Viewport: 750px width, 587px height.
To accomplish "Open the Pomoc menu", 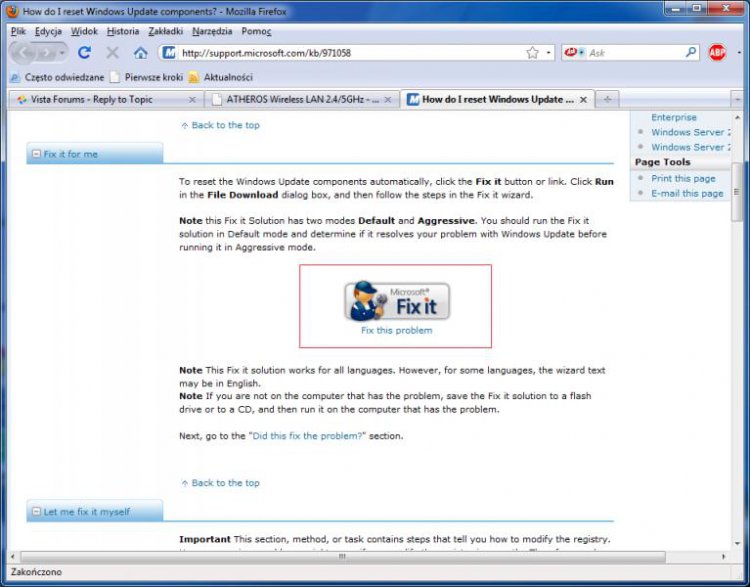I will [x=256, y=31].
